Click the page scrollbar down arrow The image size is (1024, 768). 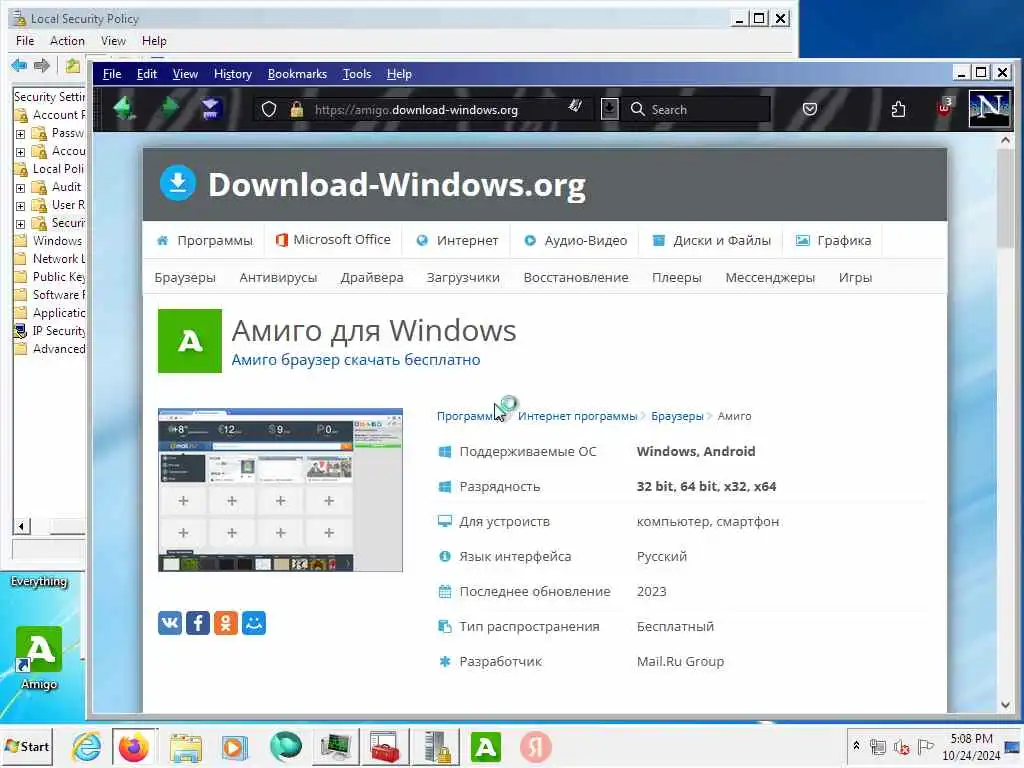click(x=1005, y=704)
